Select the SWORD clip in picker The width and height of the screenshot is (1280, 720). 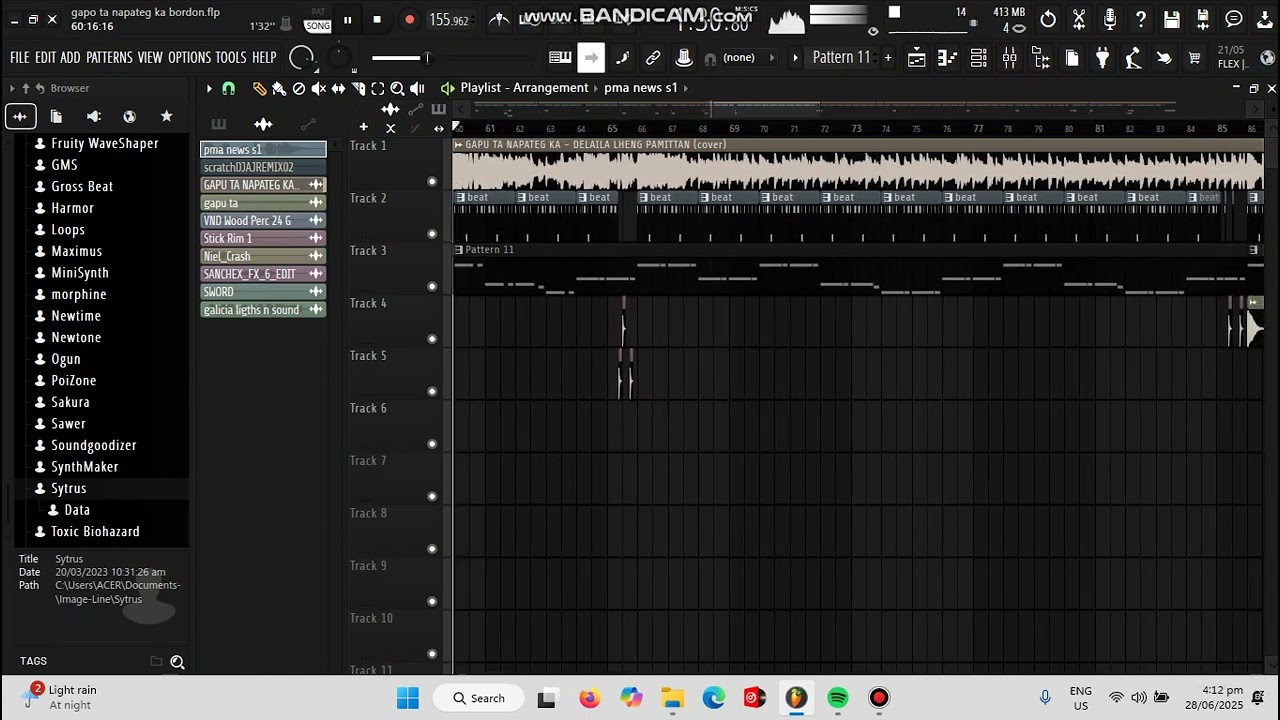pyautogui.click(x=263, y=292)
